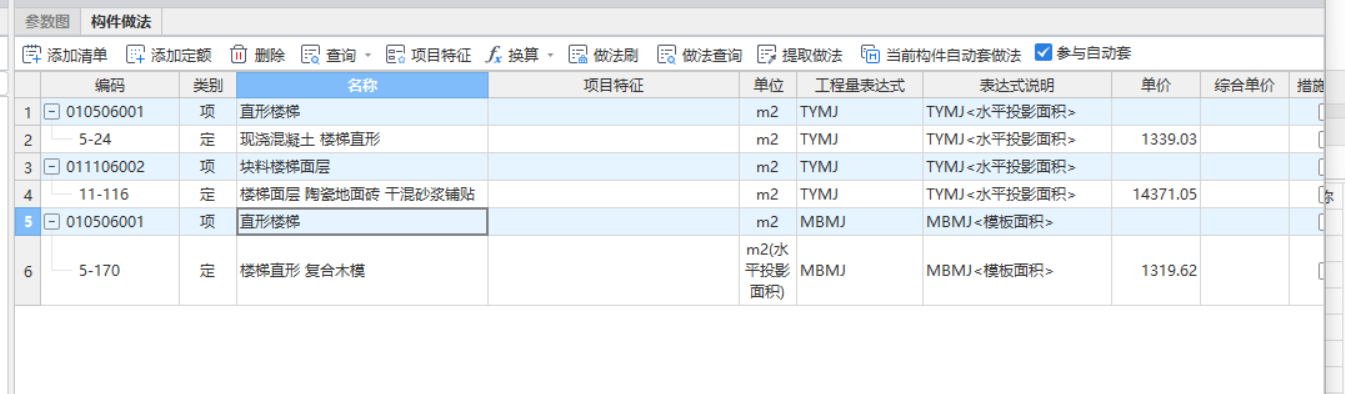Click MBMJ<模板面积> description in row 5
The width and height of the screenshot is (1345, 394).
point(1017,222)
